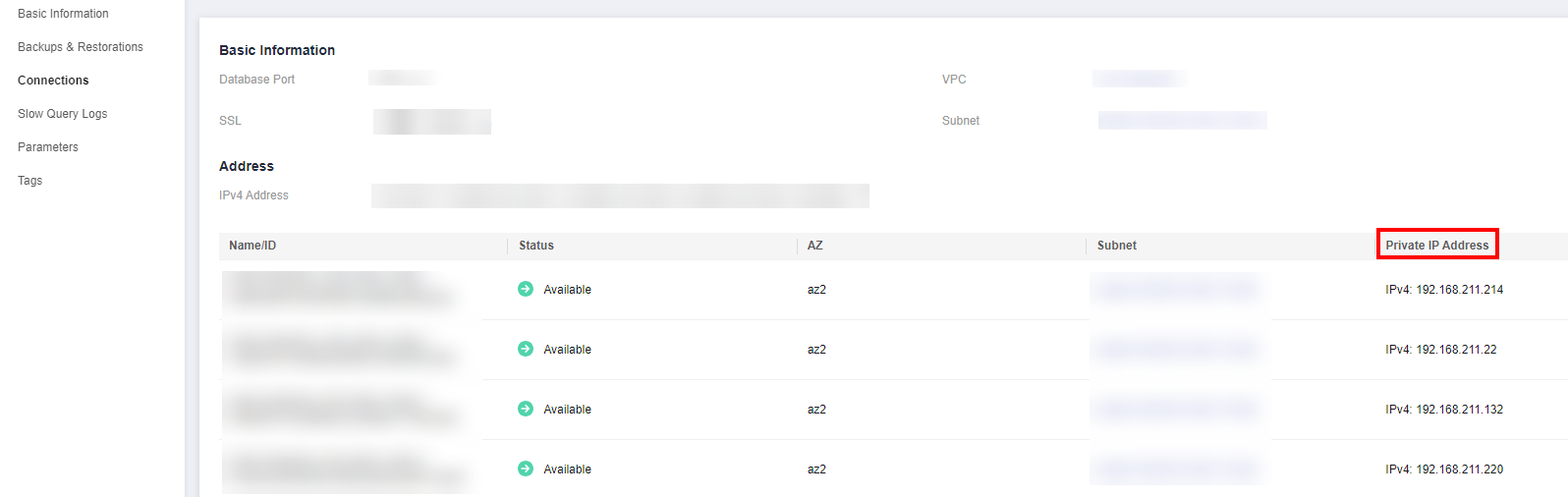Select Connections in the sidebar
This screenshot has width=1568, height=497.
click(53, 81)
